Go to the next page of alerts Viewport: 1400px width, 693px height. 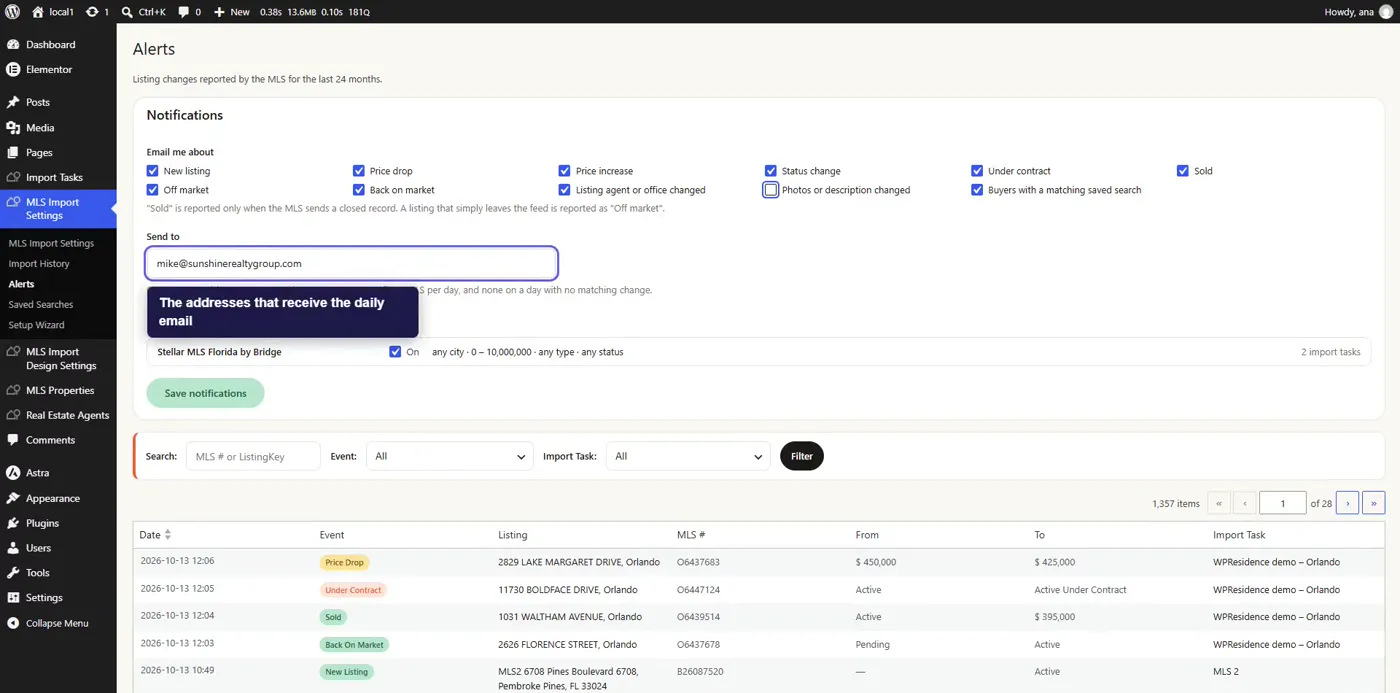1347,503
